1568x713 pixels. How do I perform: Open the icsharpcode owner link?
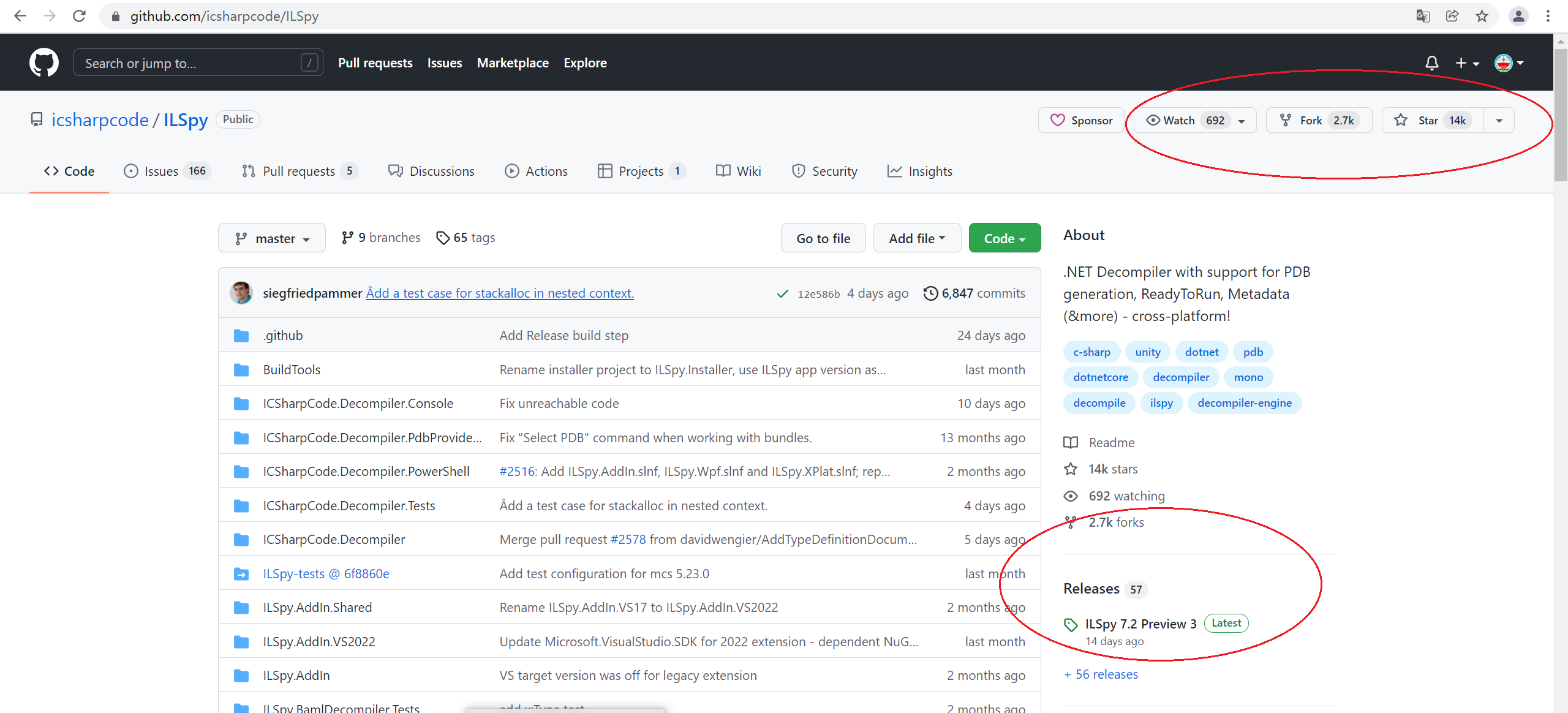click(100, 119)
